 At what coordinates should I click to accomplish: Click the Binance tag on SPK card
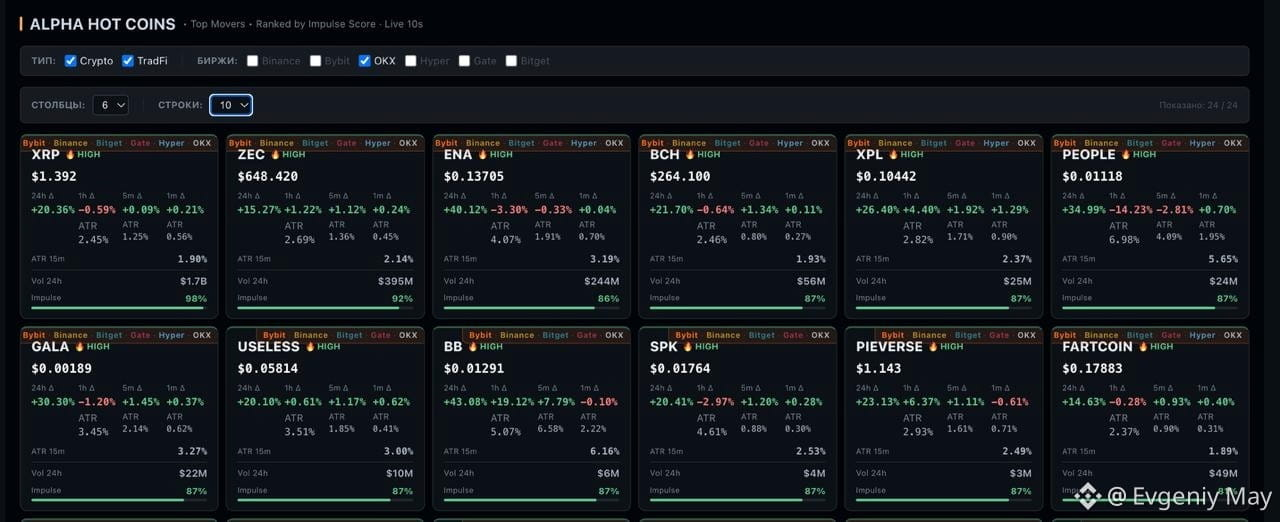click(723, 335)
